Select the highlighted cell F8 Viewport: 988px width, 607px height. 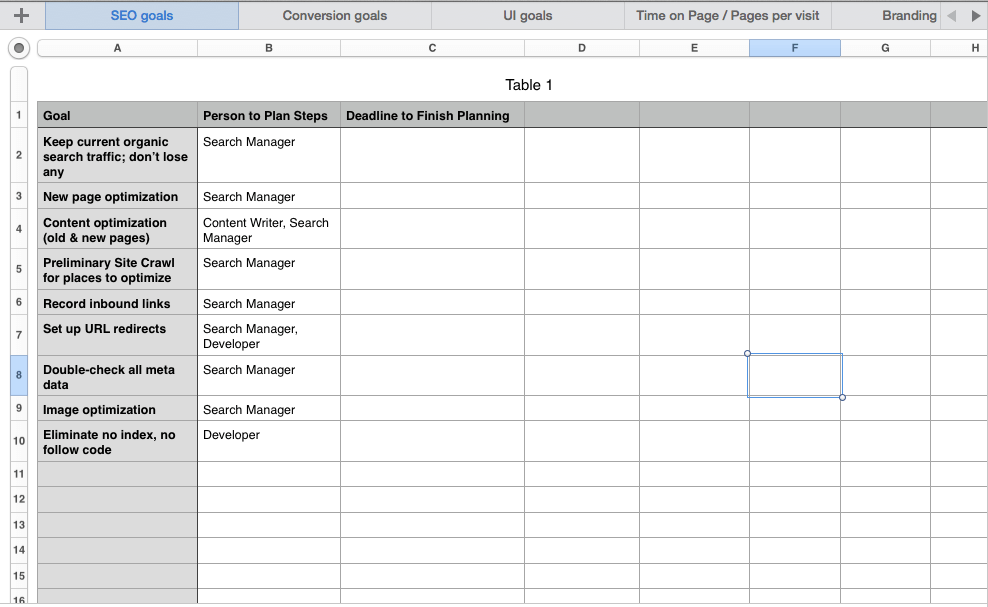[795, 376]
